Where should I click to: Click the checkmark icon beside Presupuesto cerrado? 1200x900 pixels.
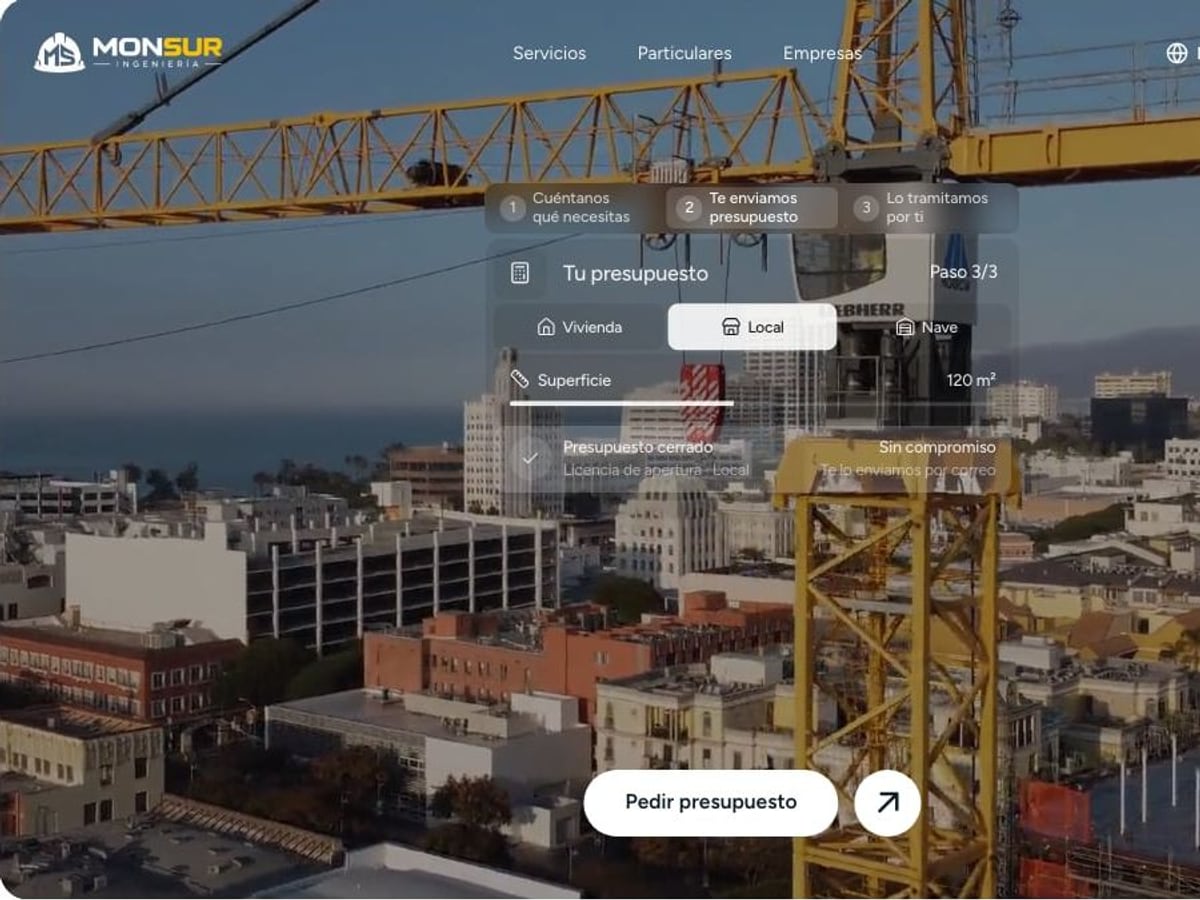click(x=530, y=458)
